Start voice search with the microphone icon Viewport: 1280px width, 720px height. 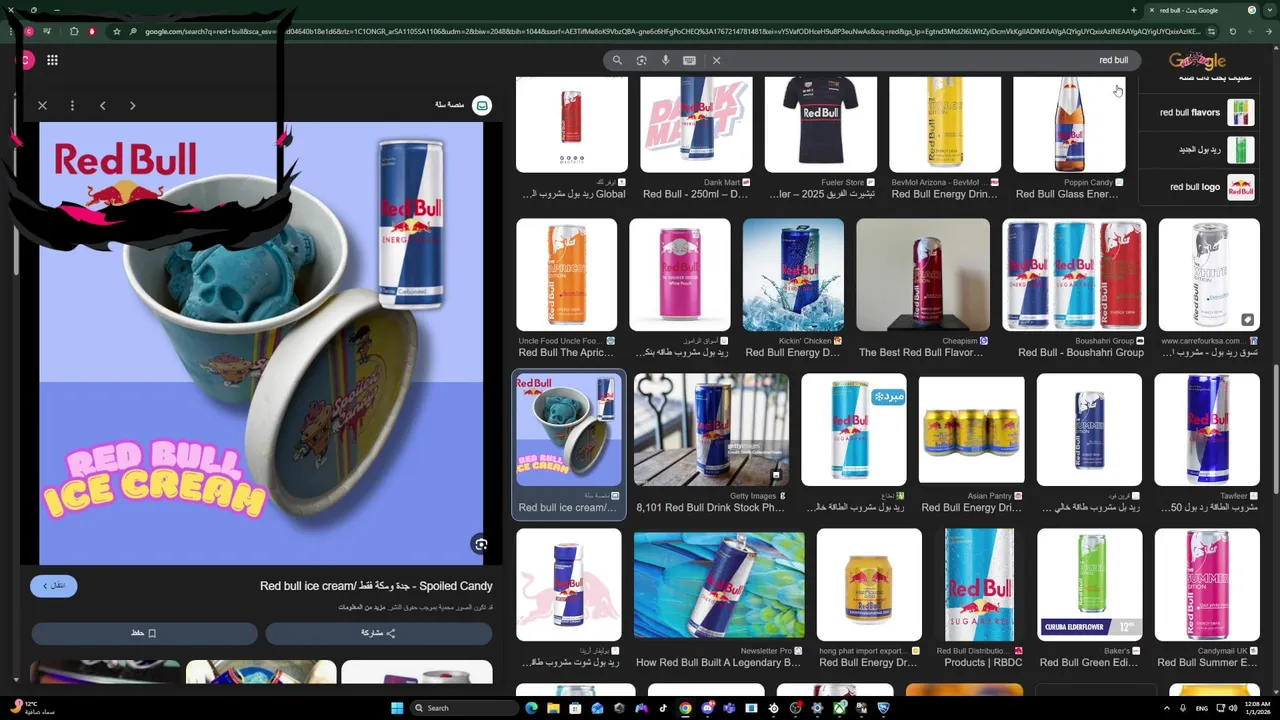(665, 60)
